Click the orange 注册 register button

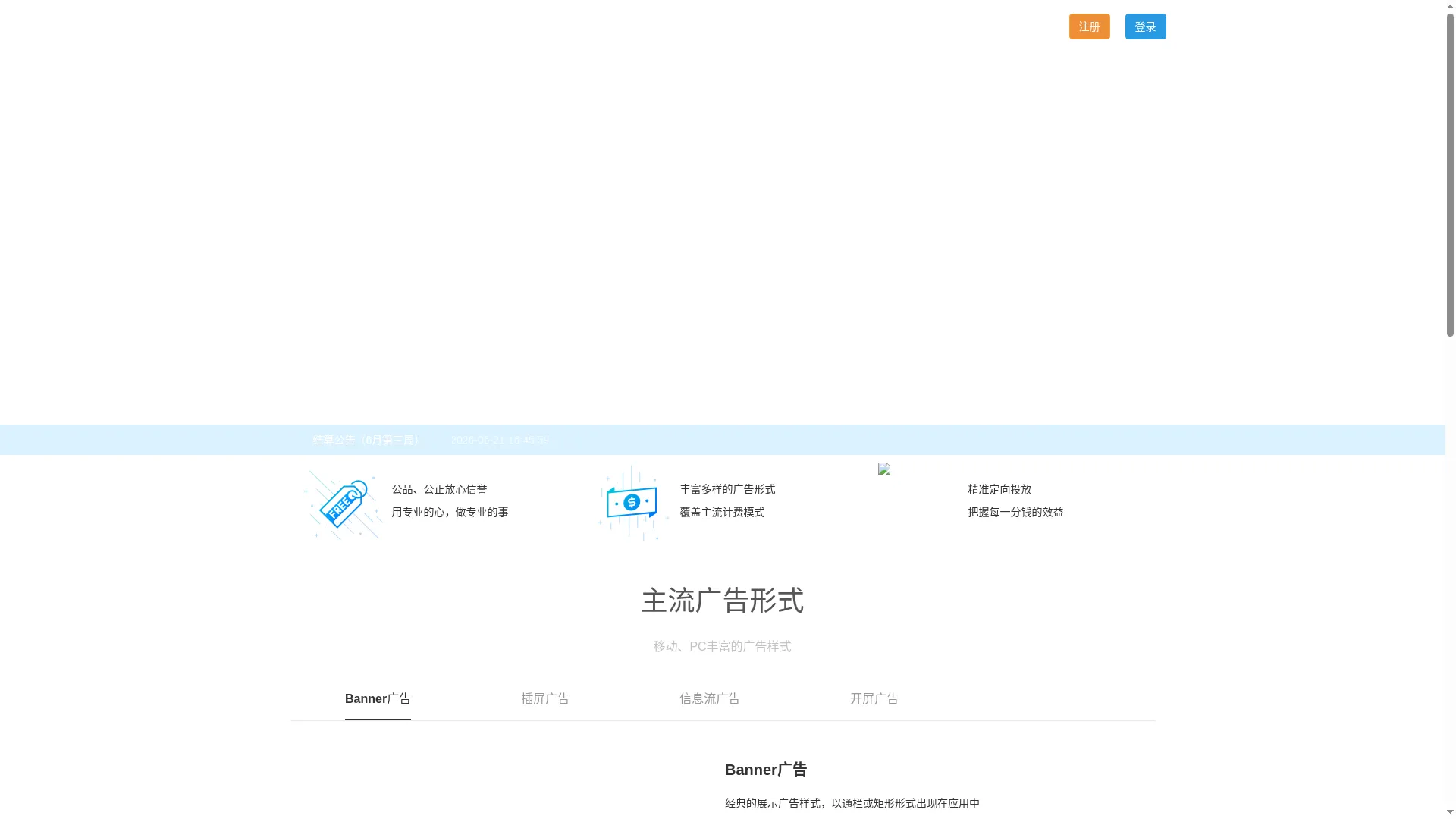[1089, 27]
